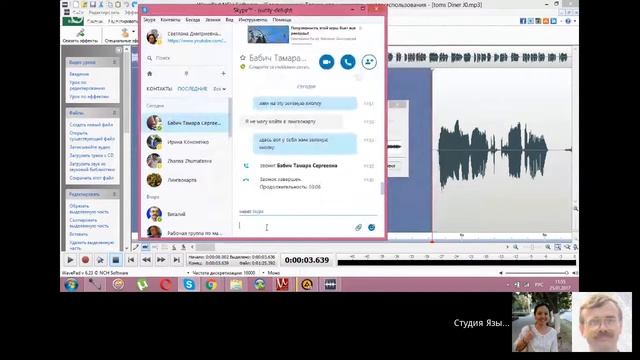Open Facebook share icon in WavePad
640x360 pixels.
pos(523,21)
